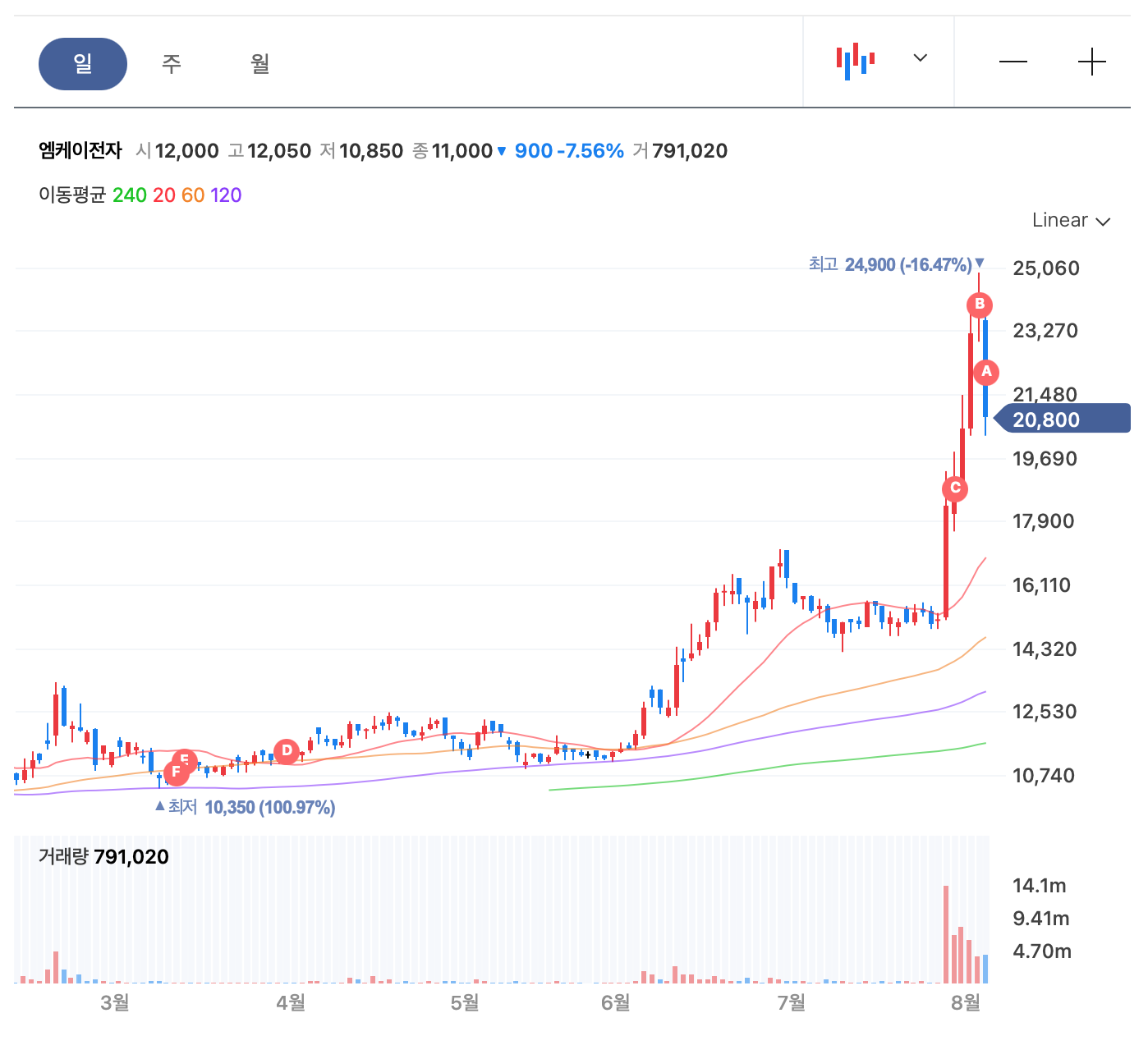1148x1059 pixels.
Task: Click marker A on the chart
Action: (986, 372)
